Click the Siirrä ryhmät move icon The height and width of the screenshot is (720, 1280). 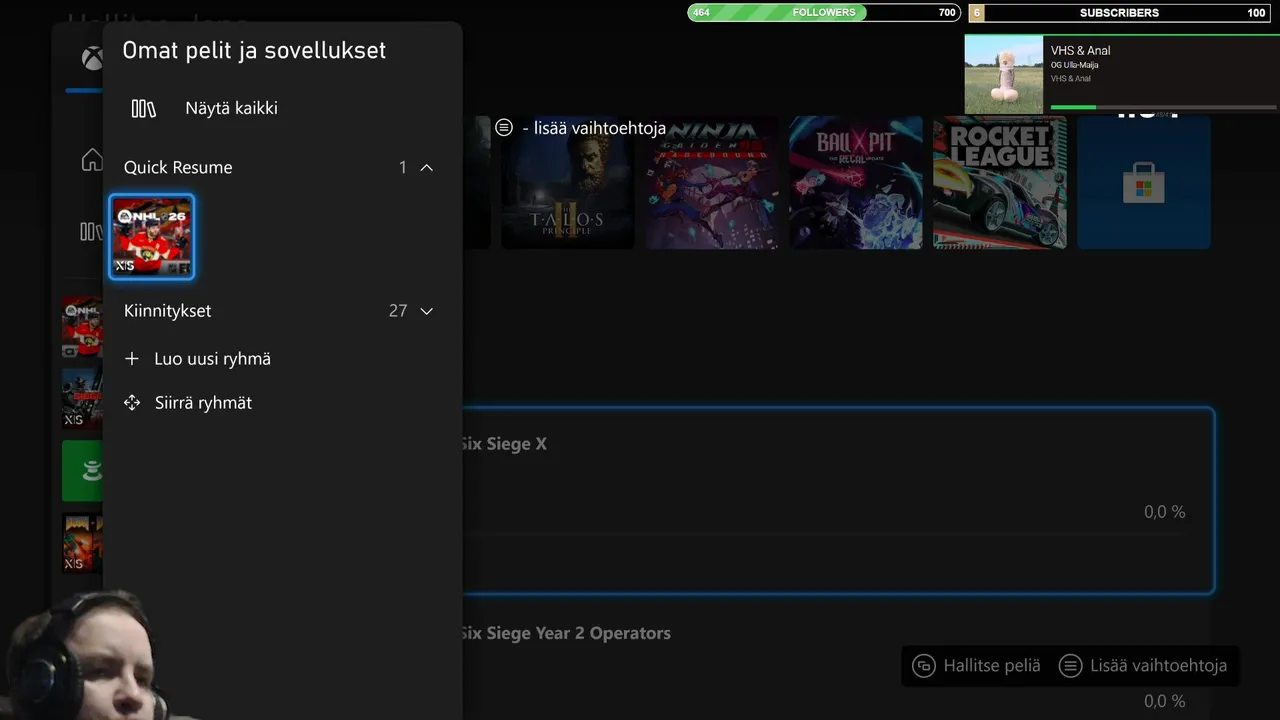(132, 402)
